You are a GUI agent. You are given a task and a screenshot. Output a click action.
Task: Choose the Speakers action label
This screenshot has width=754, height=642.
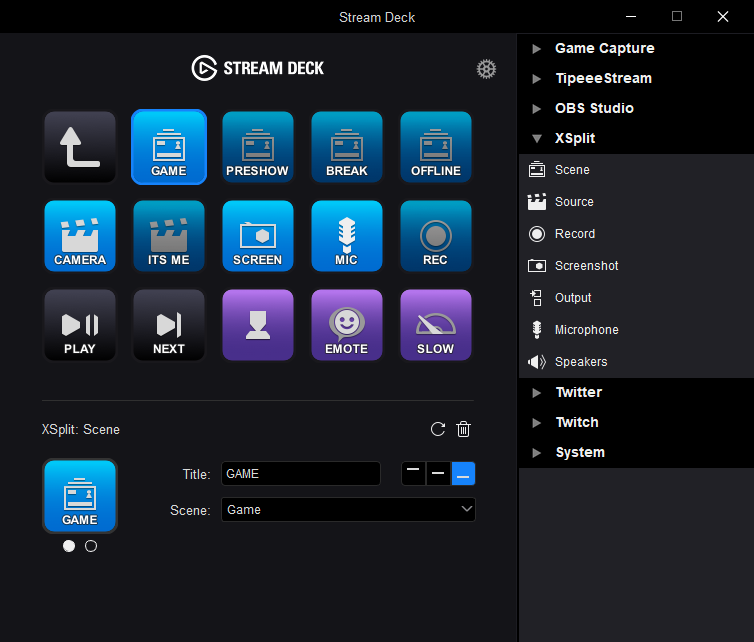point(581,362)
